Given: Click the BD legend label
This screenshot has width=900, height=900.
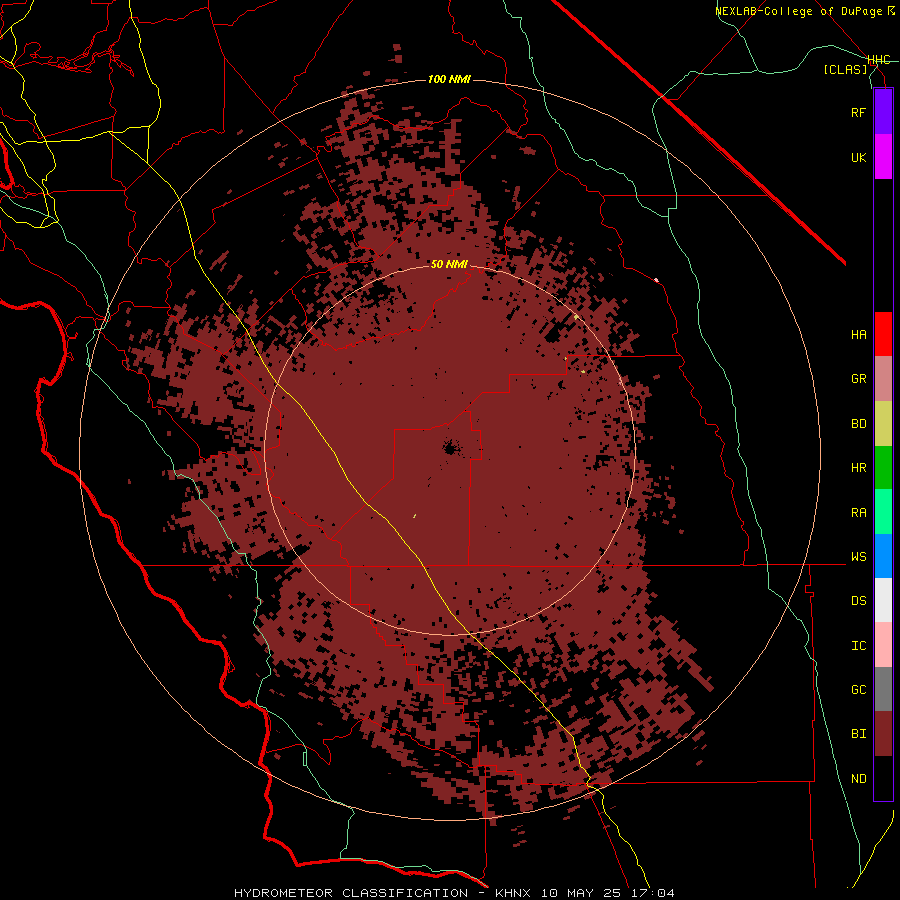Looking at the screenshot, I should [x=858, y=423].
